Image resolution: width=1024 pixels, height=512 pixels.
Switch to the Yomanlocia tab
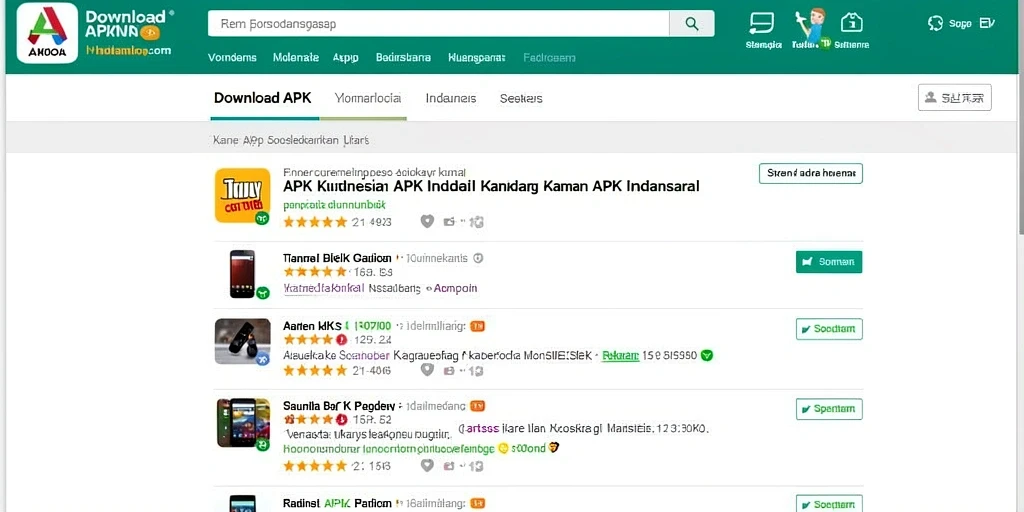368,98
